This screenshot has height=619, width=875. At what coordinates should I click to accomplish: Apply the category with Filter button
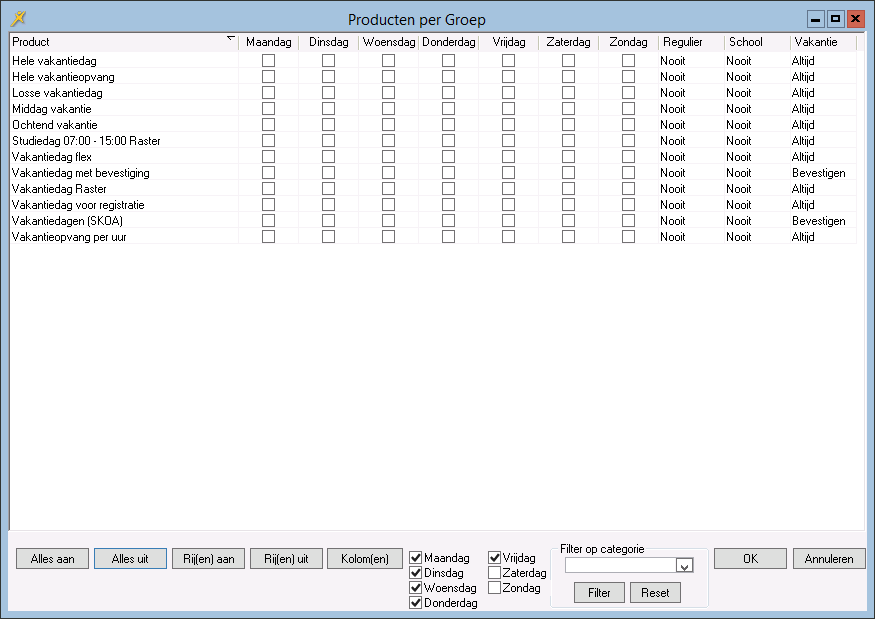(599, 593)
